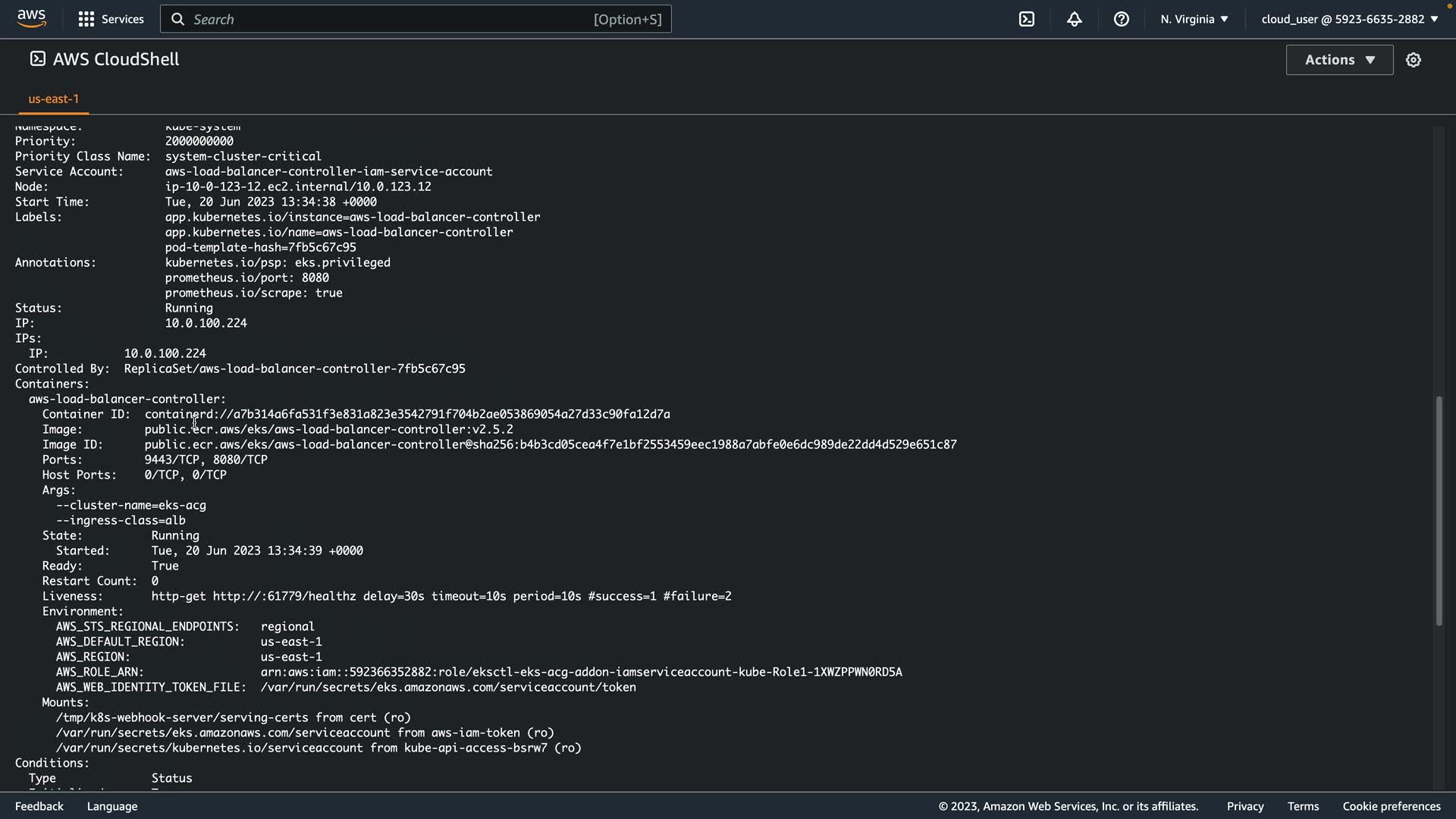This screenshot has width=1456, height=819.
Task: Select the us-east-1 terminal tab
Action: coord(53,99)
